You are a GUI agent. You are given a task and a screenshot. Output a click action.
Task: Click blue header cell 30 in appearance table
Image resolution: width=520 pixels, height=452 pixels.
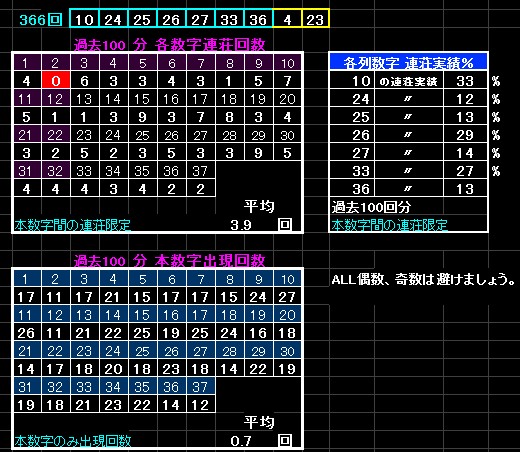click(287, 351)
